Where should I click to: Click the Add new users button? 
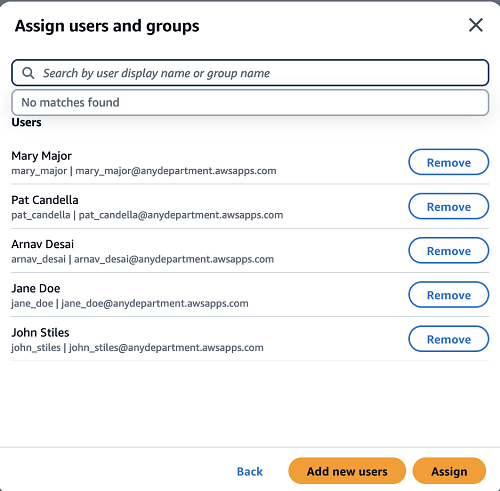pyautogui.click(x=347, y=471)
